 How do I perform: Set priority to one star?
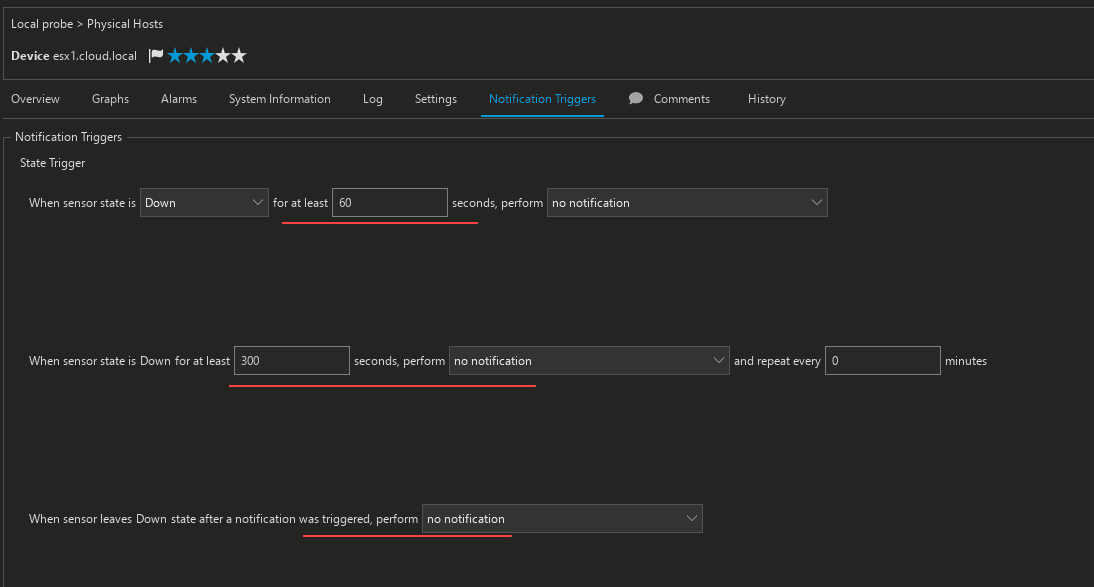[175, 56]
